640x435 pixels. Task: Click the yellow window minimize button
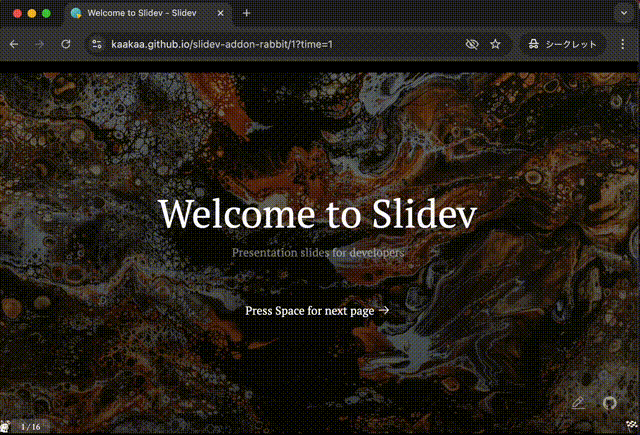pos(32,13)
